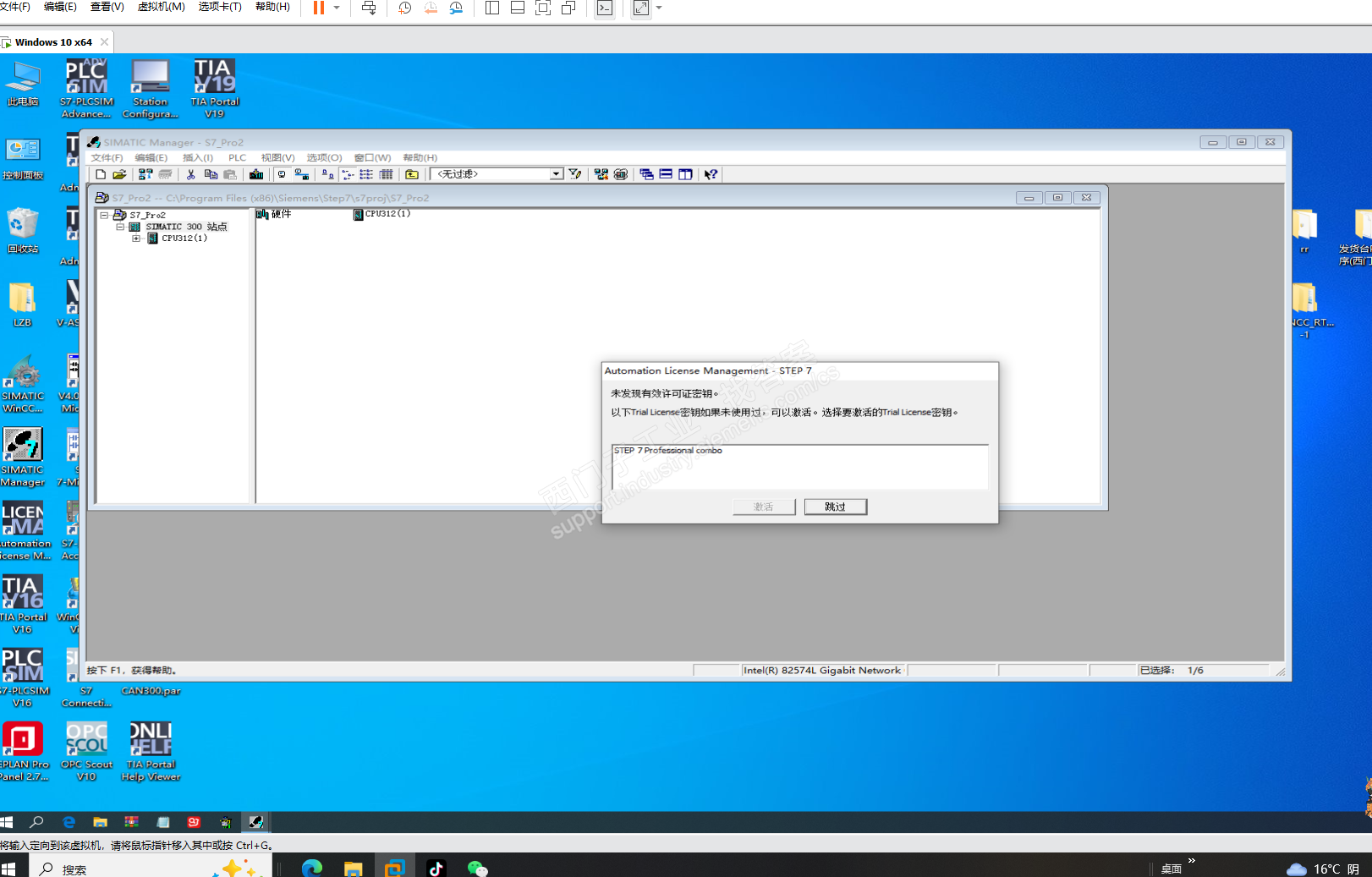Viewport: 1372px width, 877px height.
Task: Select the CPU312(1) object in right pane
Action: click(x=382, y=214)
